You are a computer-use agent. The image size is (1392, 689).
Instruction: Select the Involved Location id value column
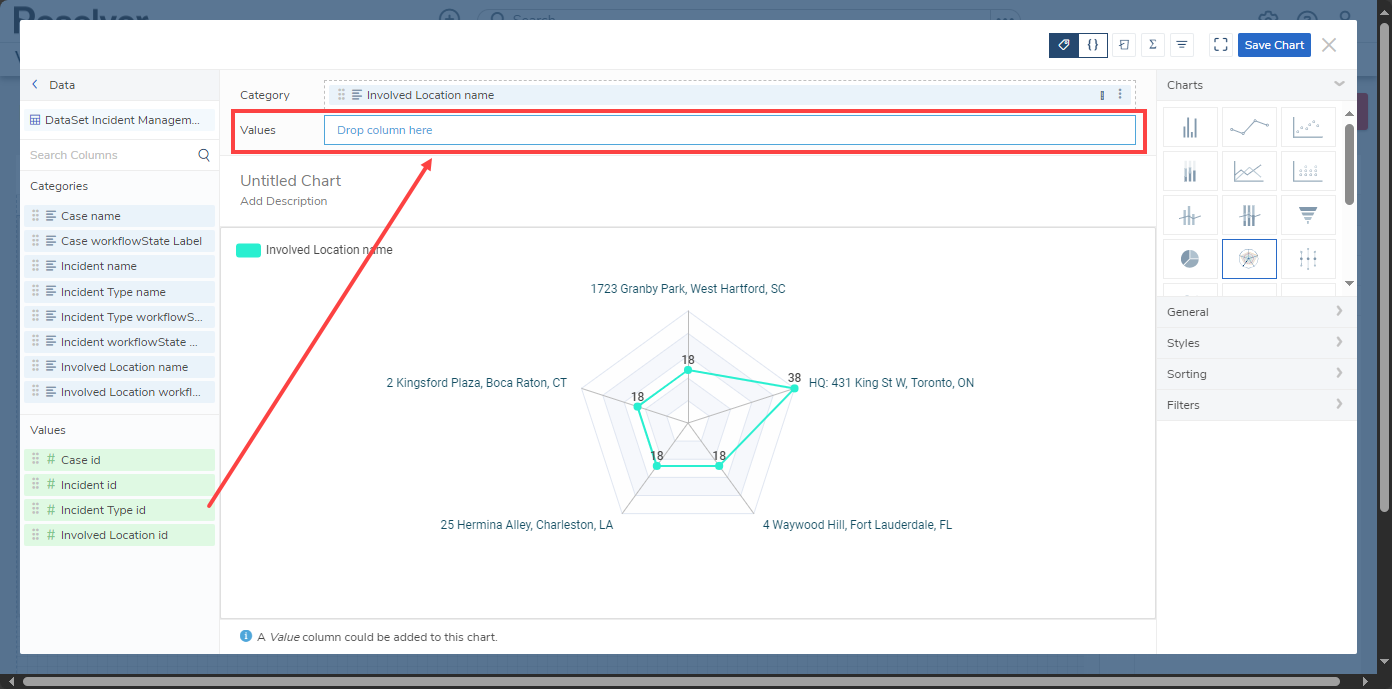[x=119, y=535]
